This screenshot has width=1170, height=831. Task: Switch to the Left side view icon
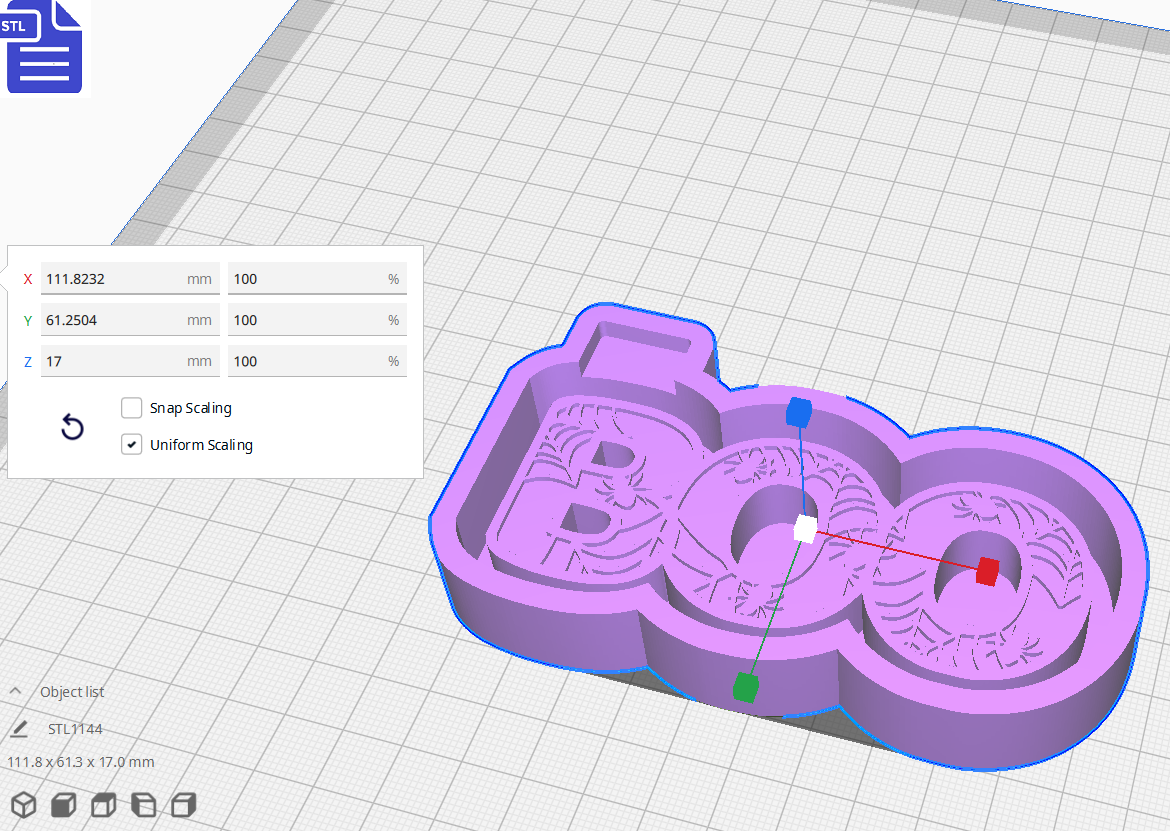pyautogui.click(x=143, y=805)
